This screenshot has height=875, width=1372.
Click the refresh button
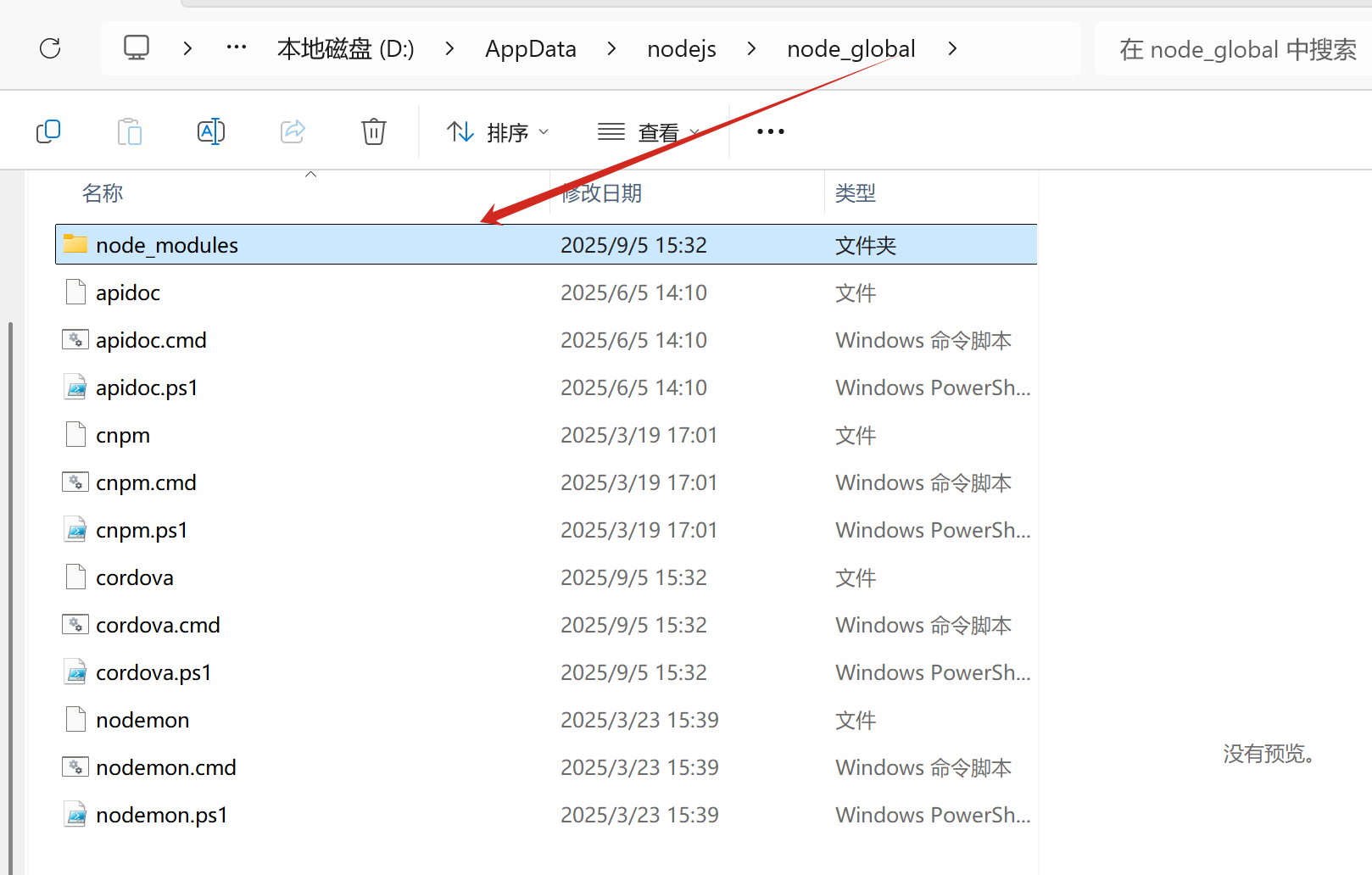point(50,48)
